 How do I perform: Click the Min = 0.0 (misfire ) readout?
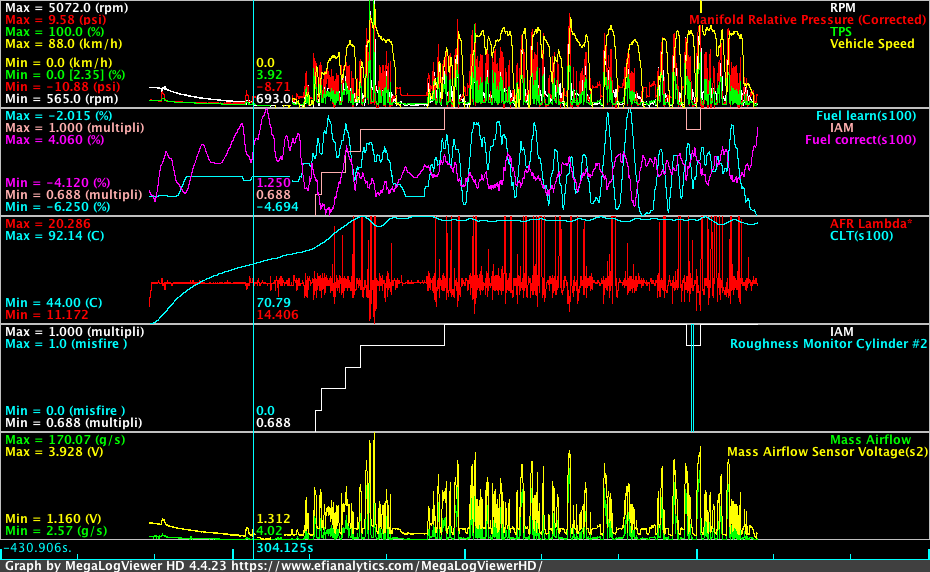(65, 411)
